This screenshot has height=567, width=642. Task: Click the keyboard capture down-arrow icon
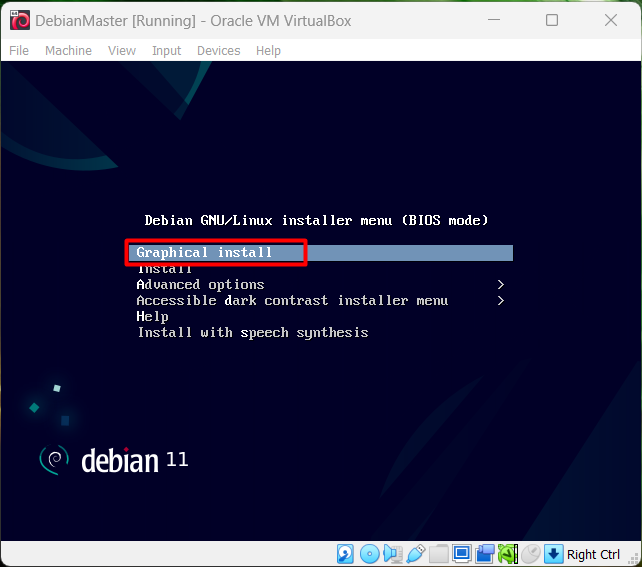point(554,554)
